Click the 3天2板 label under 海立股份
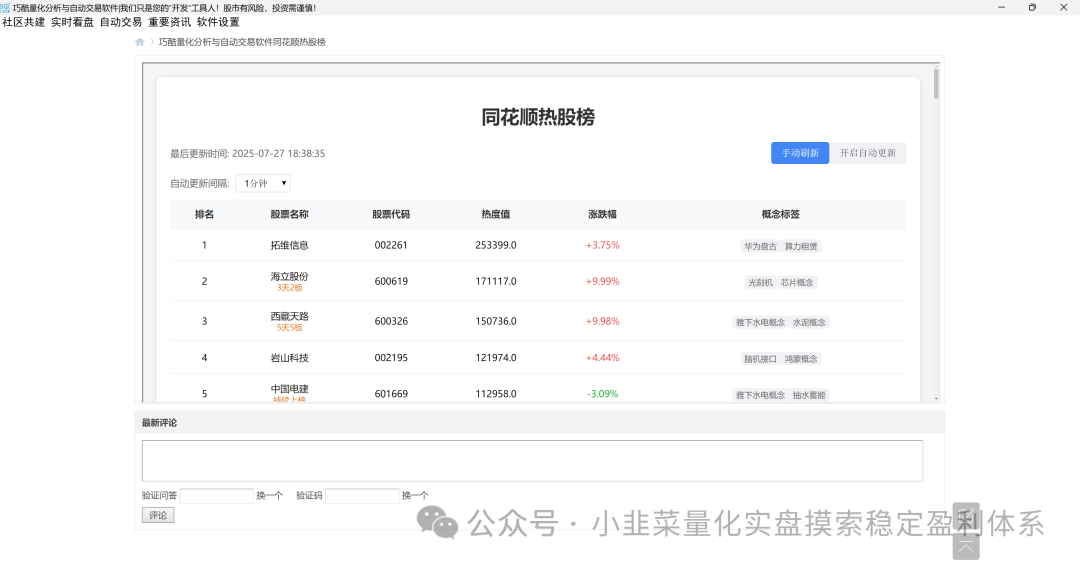Viewport: 1080px width, 567px height. (289, 288)
